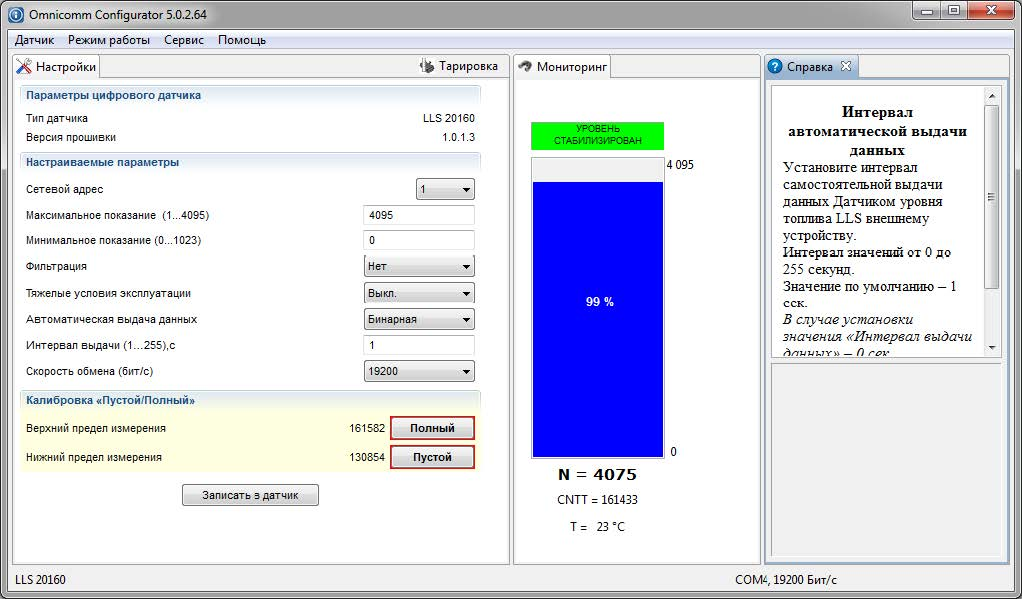
Task: Expand the Сетевой адрес dropdown
Action: [445, 189]
